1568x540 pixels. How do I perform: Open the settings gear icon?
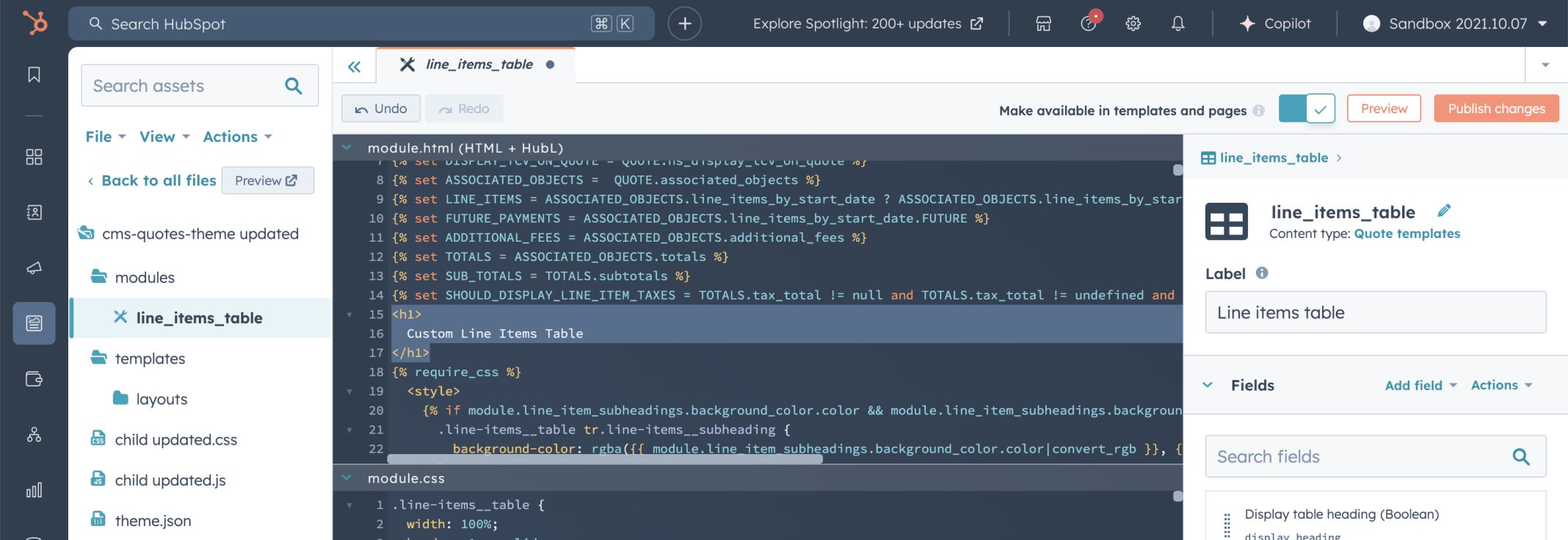click(1133, 24)
